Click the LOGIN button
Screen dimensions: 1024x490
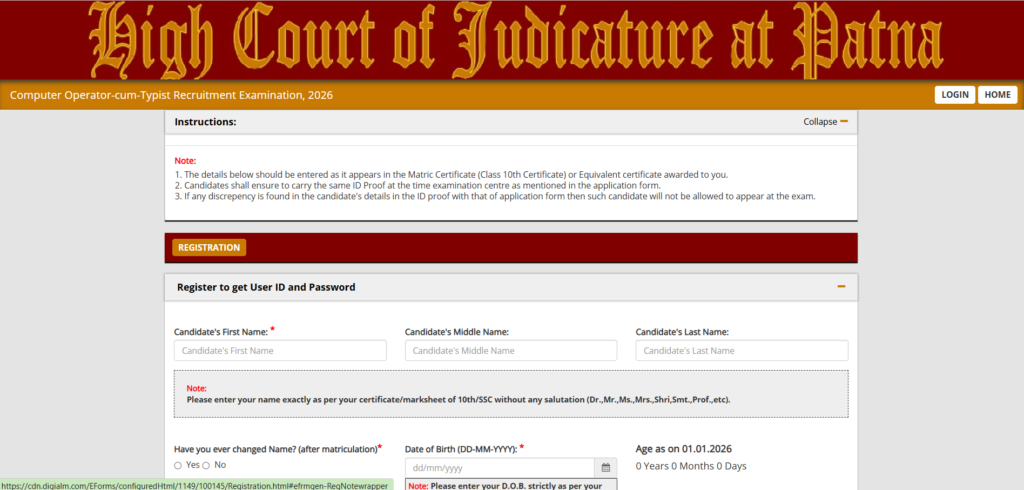click(955, 95)
